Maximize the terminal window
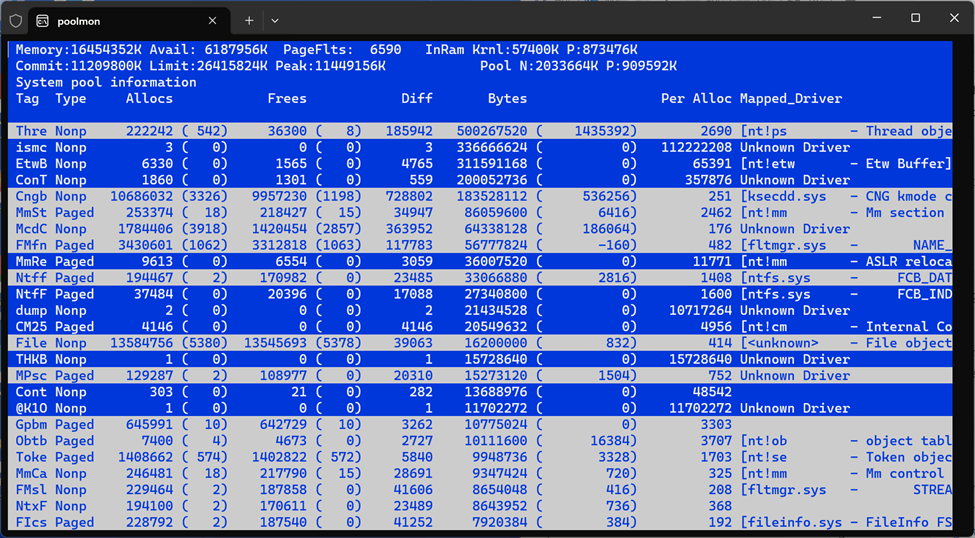This screenshot has width=975, height=538. [915, 18]
